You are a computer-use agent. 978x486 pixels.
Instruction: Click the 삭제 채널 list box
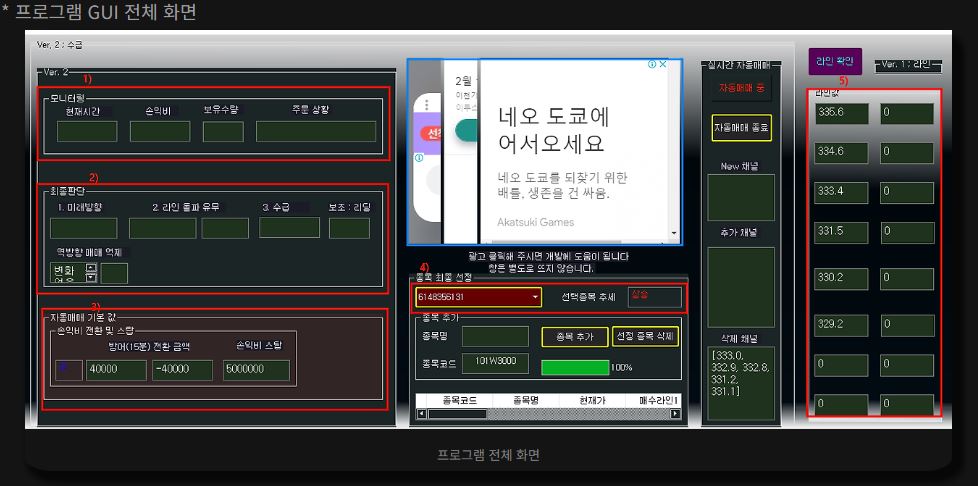point(741,383)
